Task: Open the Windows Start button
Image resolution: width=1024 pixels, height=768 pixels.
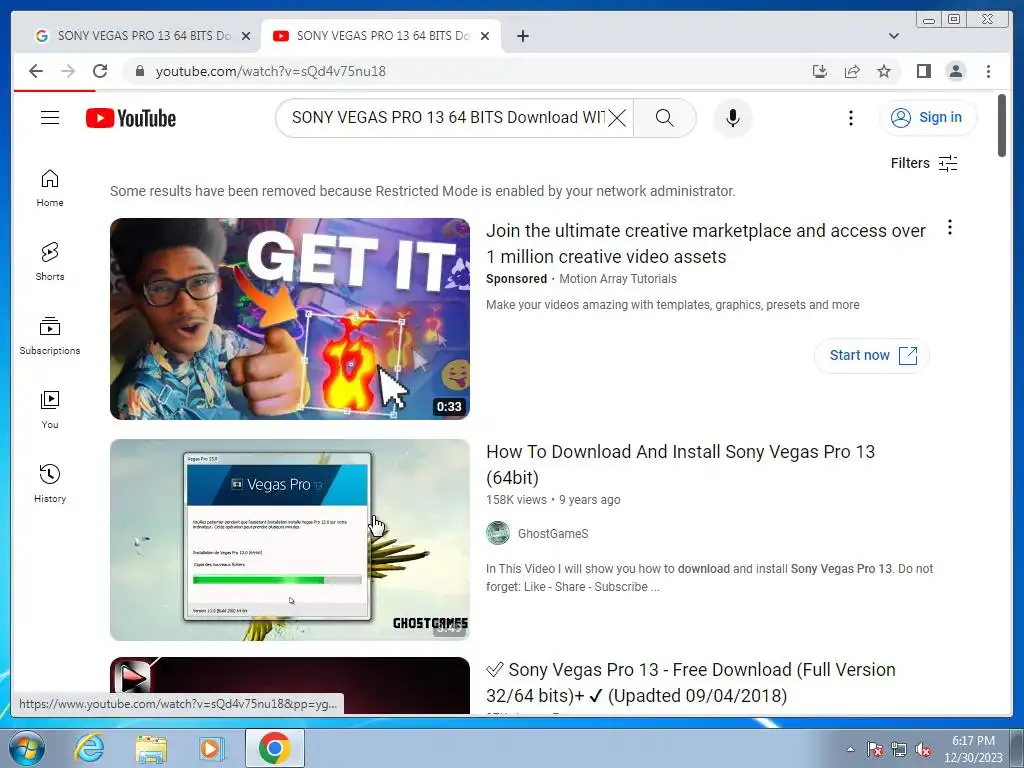Action: [x=27, y=748]
